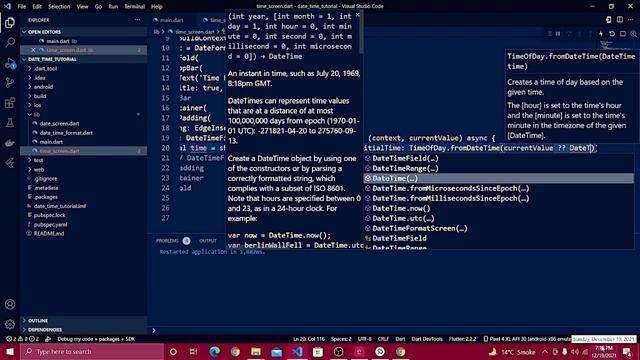Stop the debug session

coord(623,34)
